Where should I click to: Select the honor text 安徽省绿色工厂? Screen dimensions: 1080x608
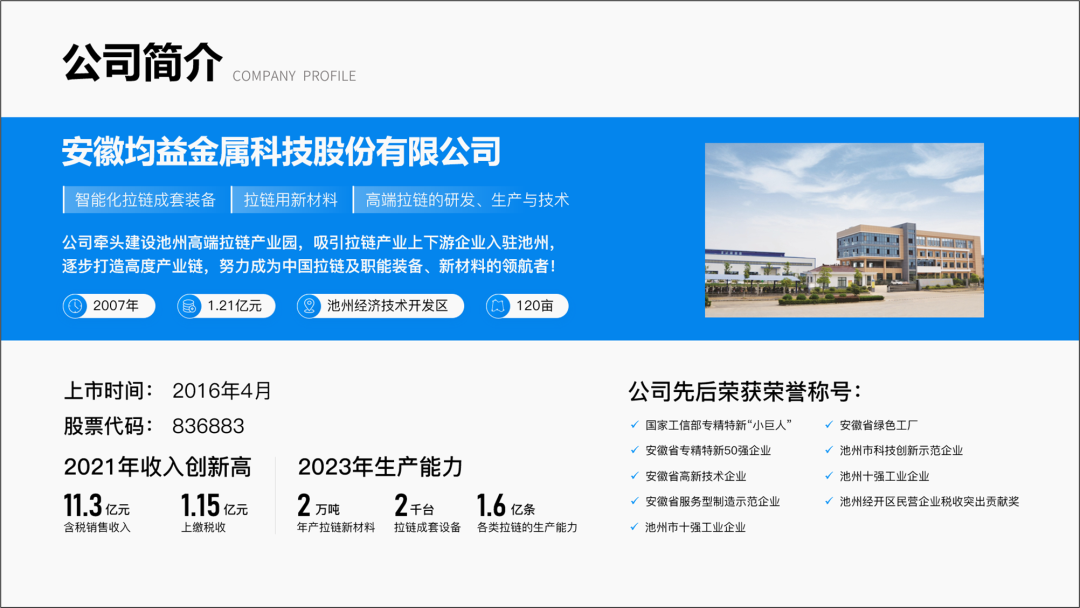878,425
